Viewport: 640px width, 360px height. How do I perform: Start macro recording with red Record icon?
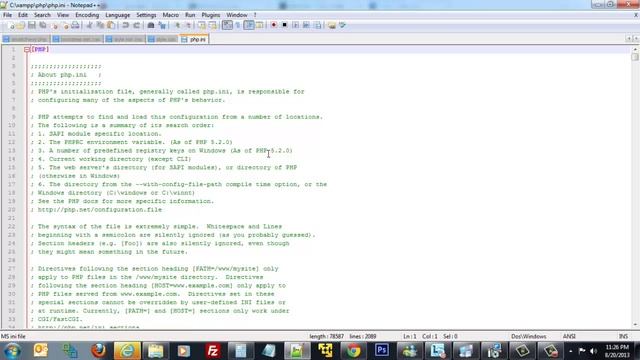point(274,25)
